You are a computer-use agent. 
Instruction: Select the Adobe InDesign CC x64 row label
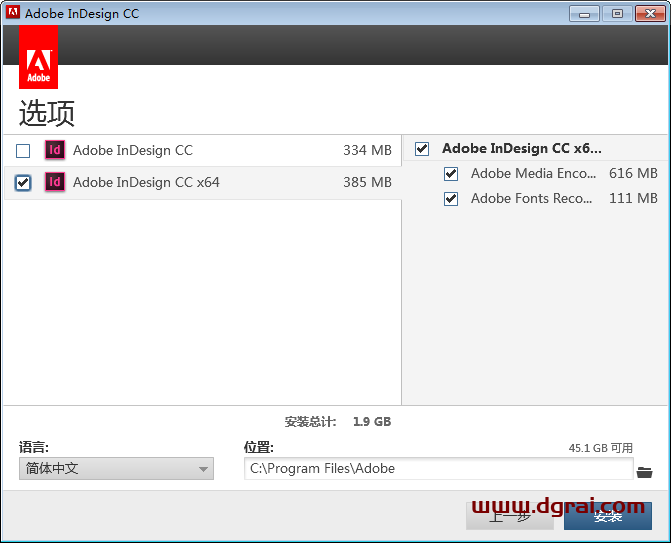coord(146,183)
